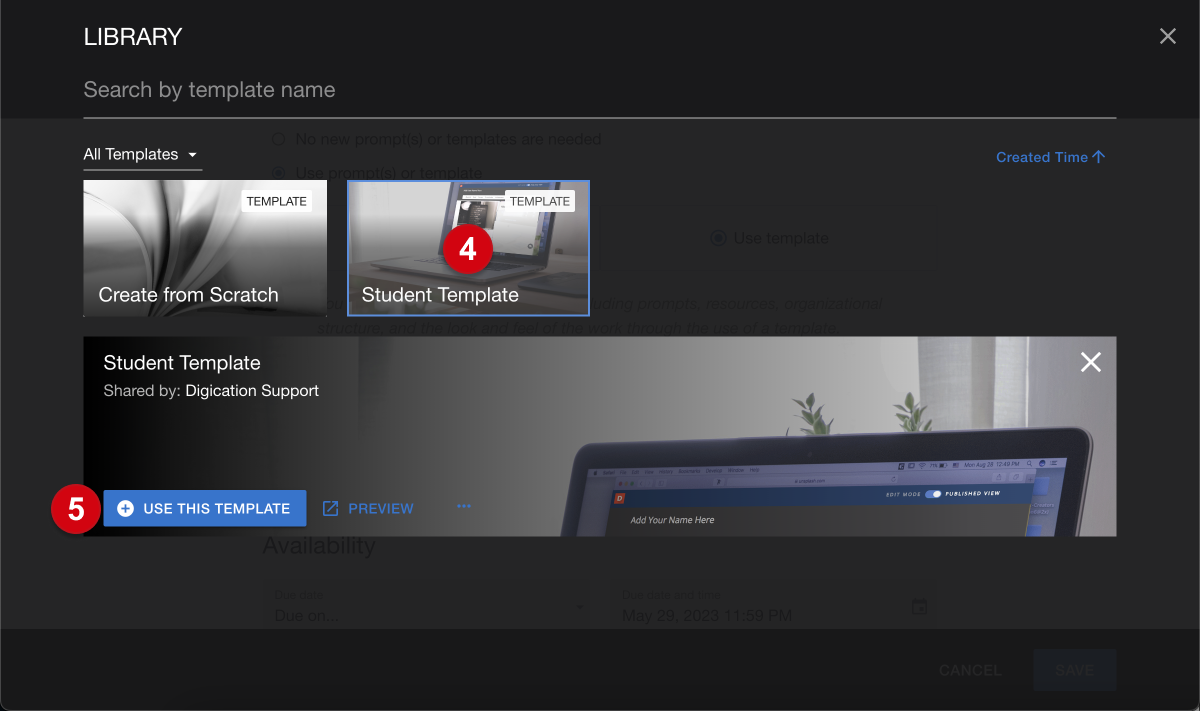The image size is (1200, 711).
Task: Click the 'Student Template' panel heading text
Action: click(182, 363)
